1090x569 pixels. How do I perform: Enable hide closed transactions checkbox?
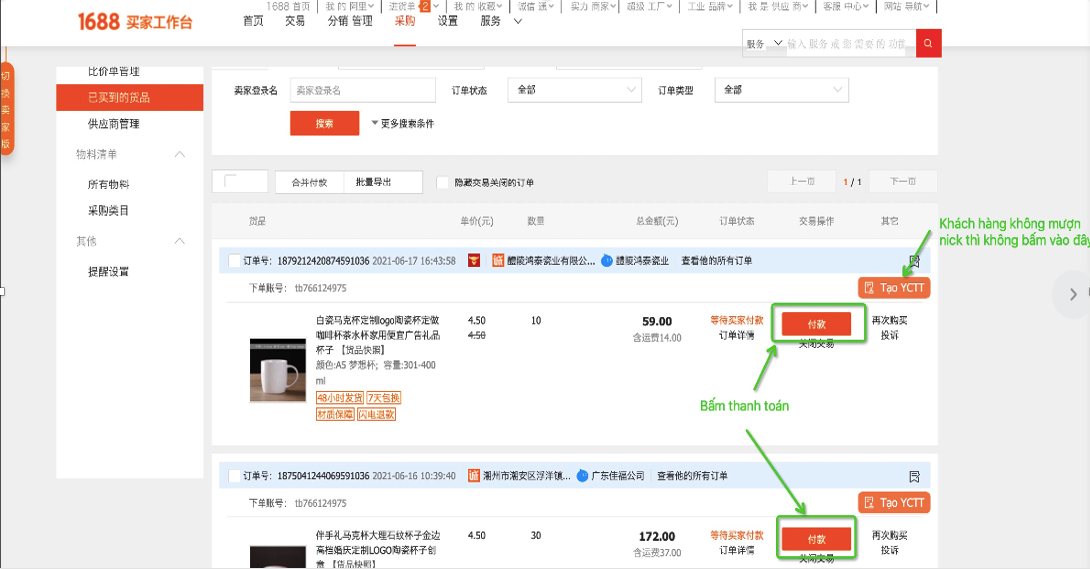pos(443,183)
